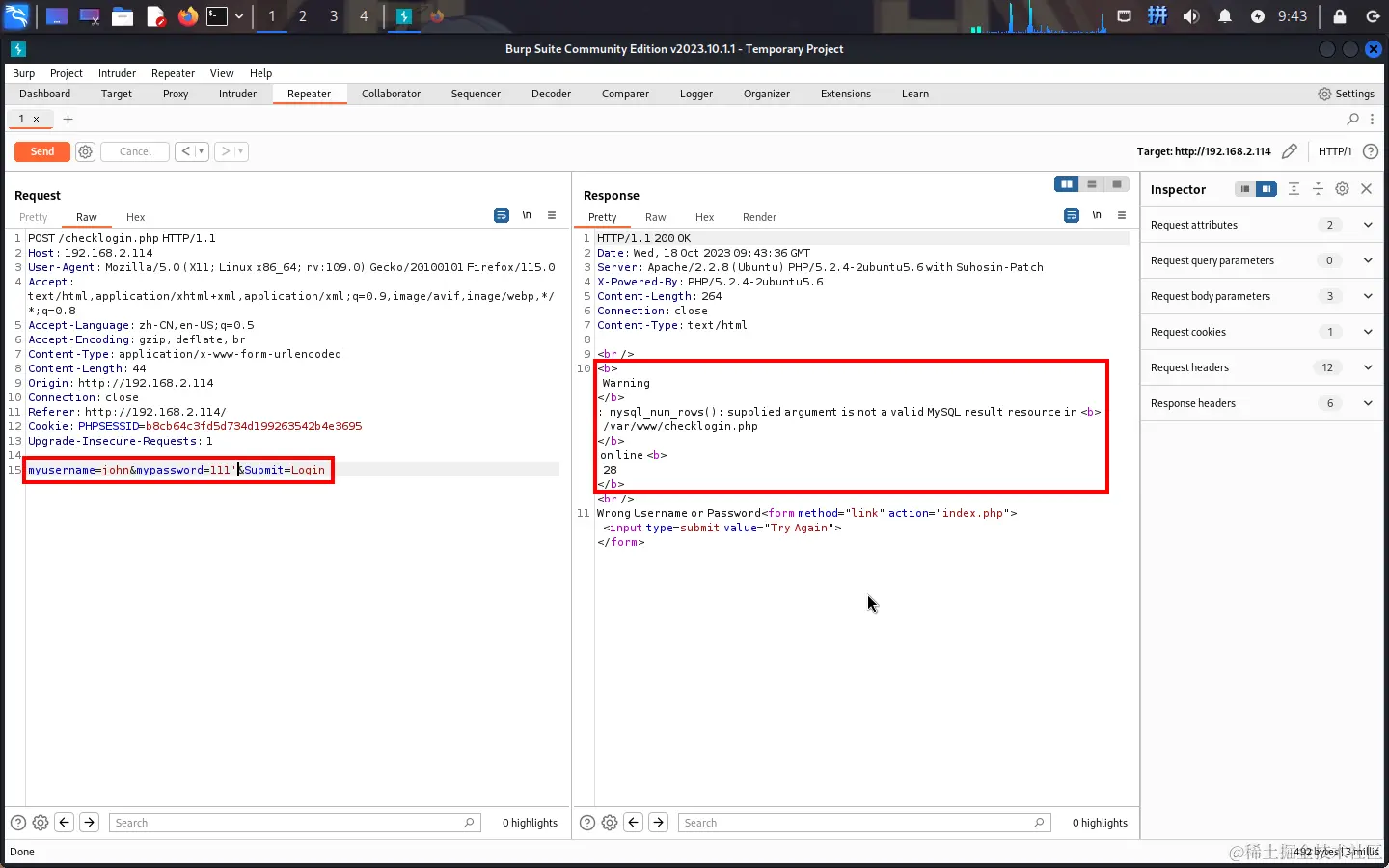This screenshot has width=1389, height=868.
Task: Toggle non-printable characters in the Response
Action: (1097, 215)
